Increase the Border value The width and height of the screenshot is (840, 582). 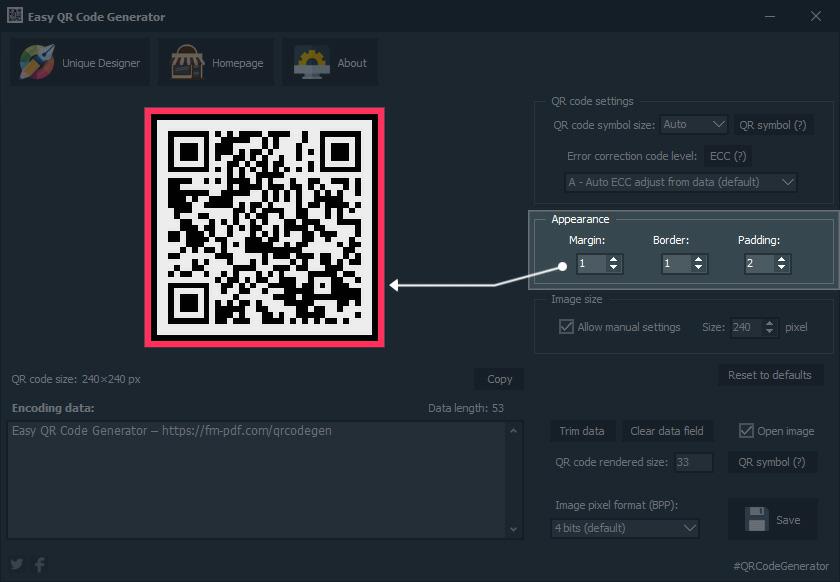pos(699,259)
